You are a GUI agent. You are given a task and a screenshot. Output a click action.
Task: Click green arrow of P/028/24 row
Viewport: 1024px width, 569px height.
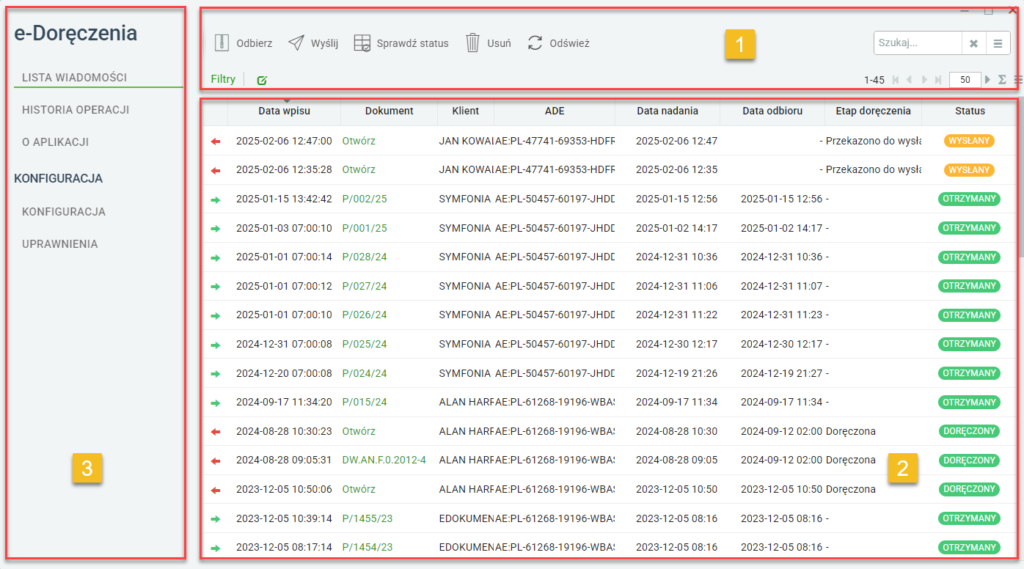click(x=216, y=258)
